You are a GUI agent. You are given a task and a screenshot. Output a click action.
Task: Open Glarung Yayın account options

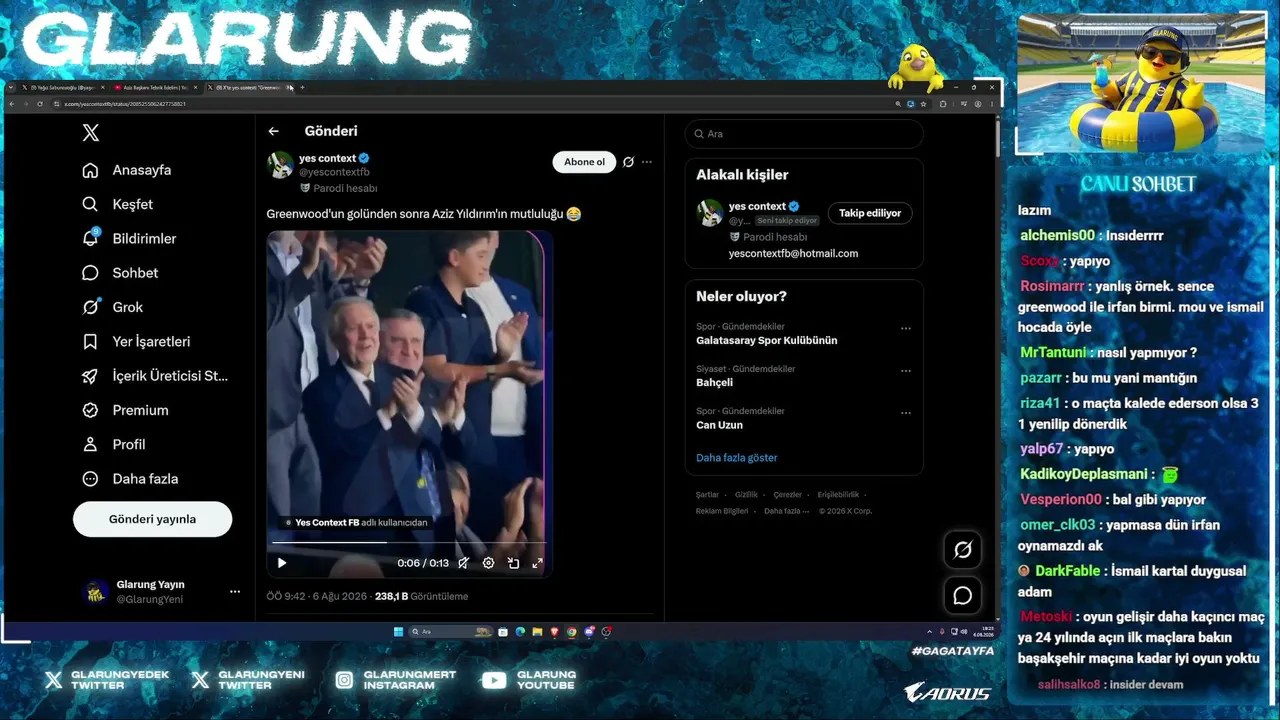tap(235, 592)
